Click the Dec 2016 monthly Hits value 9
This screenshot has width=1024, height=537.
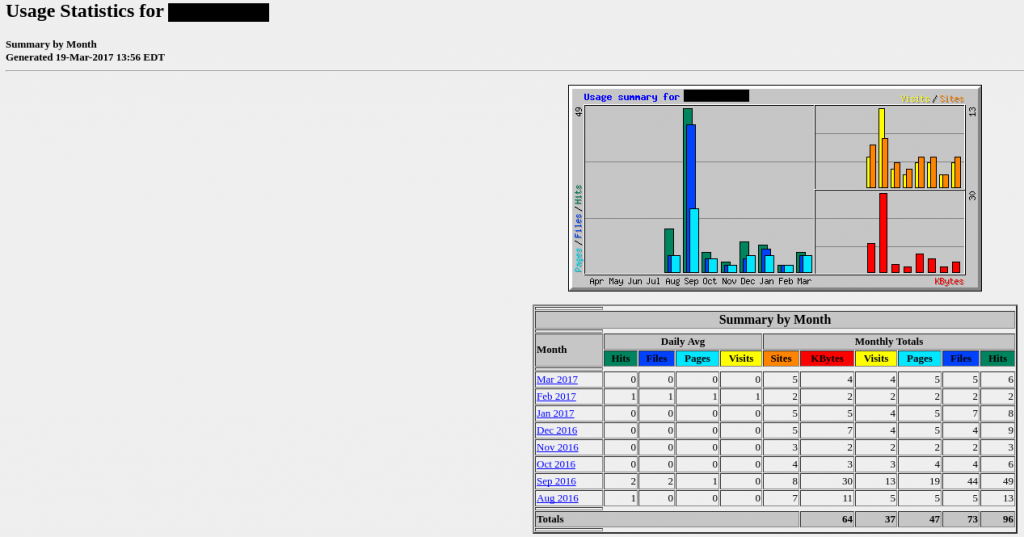click(1010, 431)
